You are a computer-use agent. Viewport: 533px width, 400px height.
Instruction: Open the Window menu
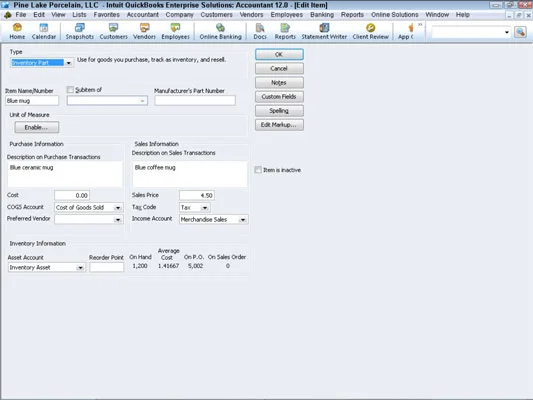[437, 15]
